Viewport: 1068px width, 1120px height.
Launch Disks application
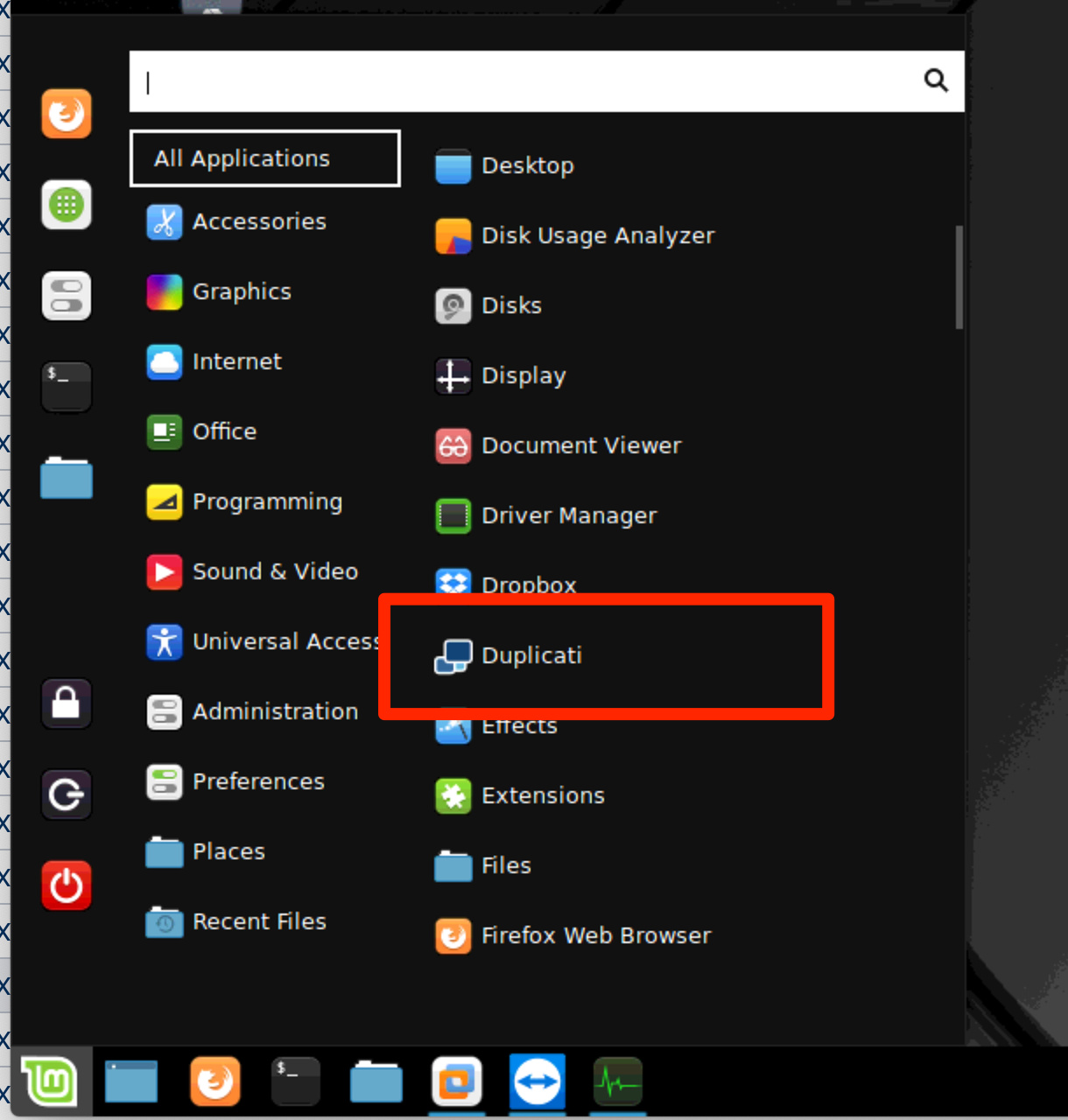coord(488,305)
